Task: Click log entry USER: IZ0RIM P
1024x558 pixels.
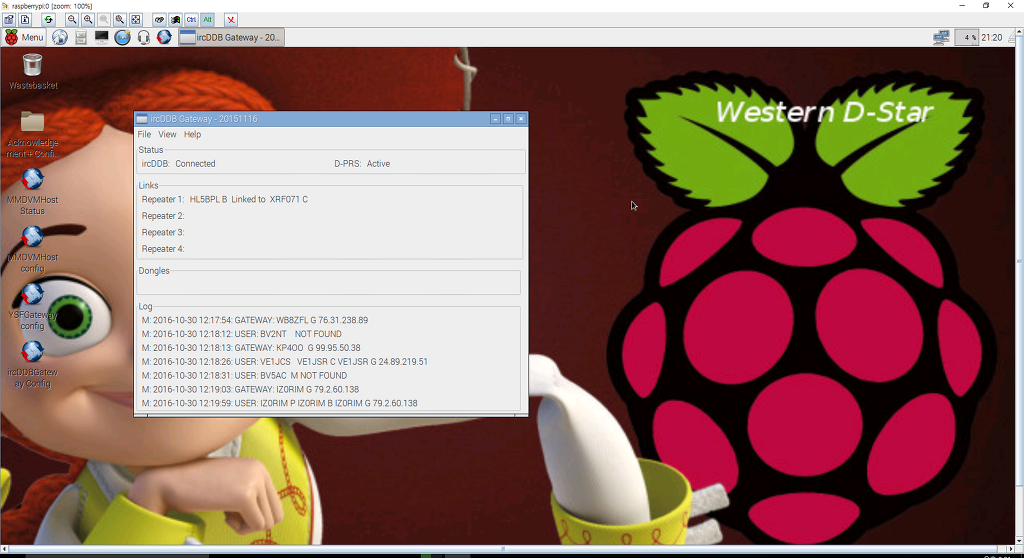Action: point(280,403)
